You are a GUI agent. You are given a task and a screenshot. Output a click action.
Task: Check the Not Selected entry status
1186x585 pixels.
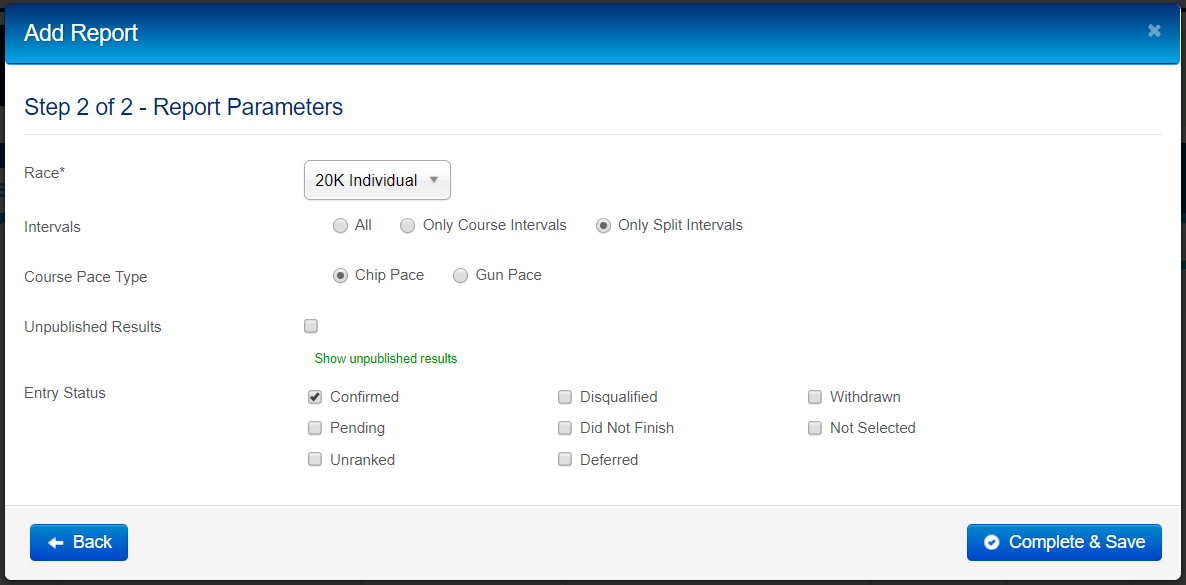point(815,428)
